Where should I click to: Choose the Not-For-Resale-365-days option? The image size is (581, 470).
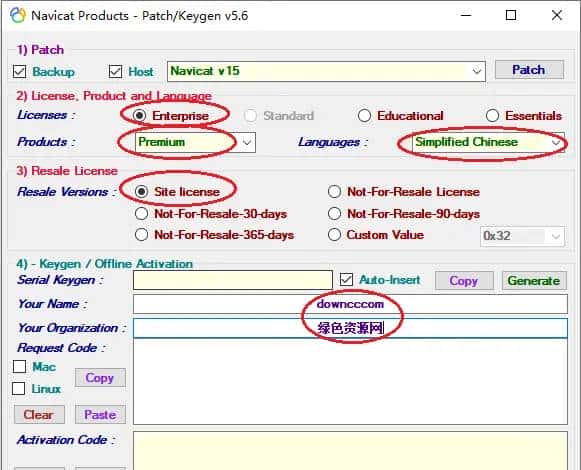pos(141,235)
